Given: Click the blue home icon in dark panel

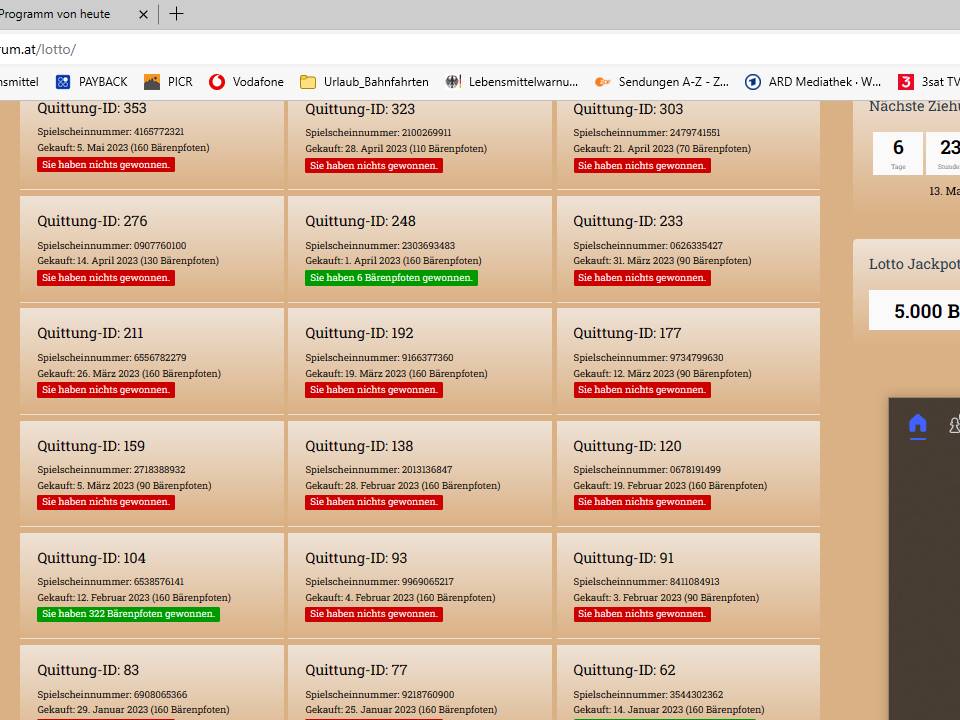Looking at the screenshot, I should pos(917,425).
